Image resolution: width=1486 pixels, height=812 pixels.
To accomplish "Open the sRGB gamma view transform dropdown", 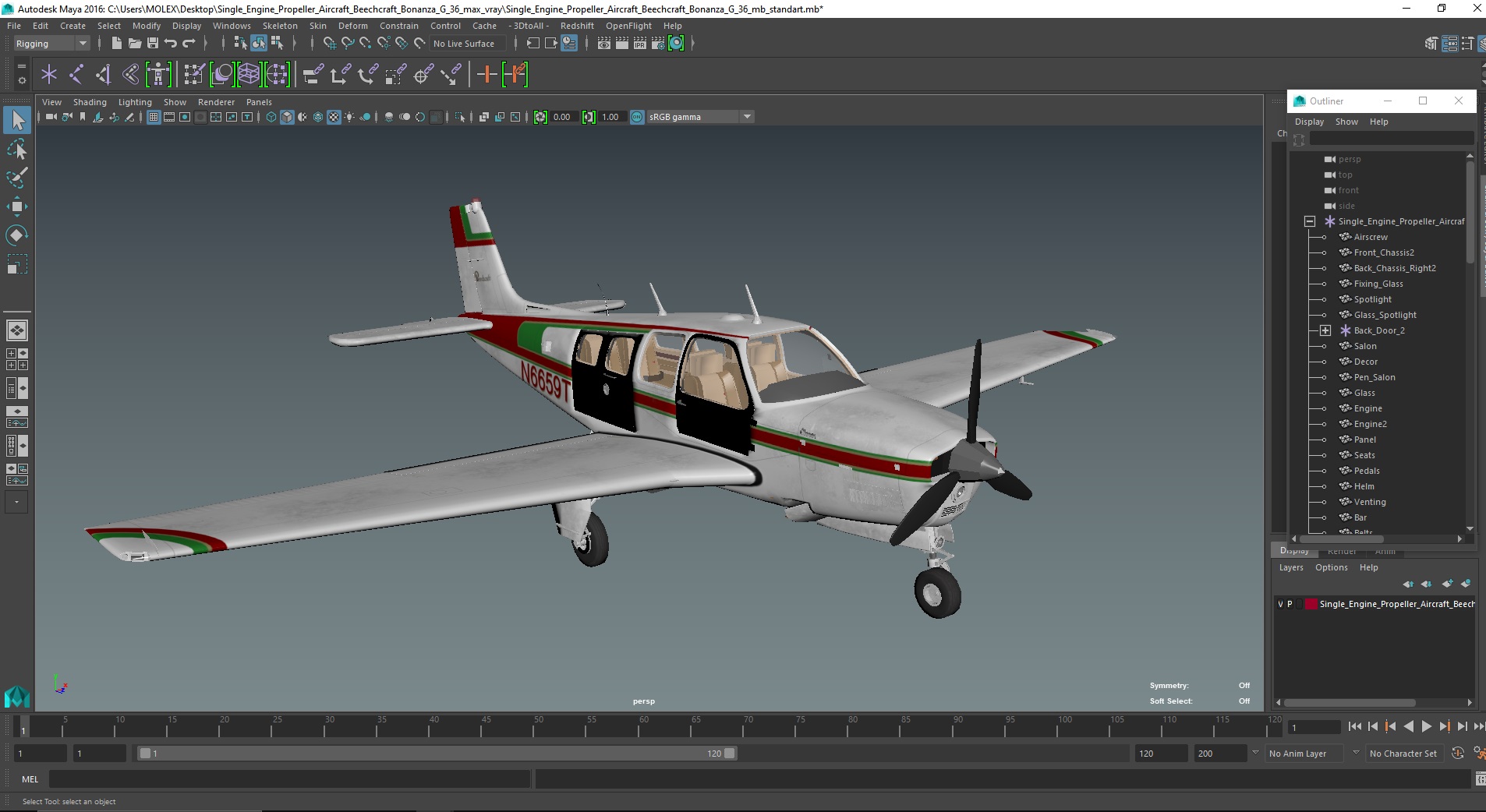I will click(x=700, y=117).
